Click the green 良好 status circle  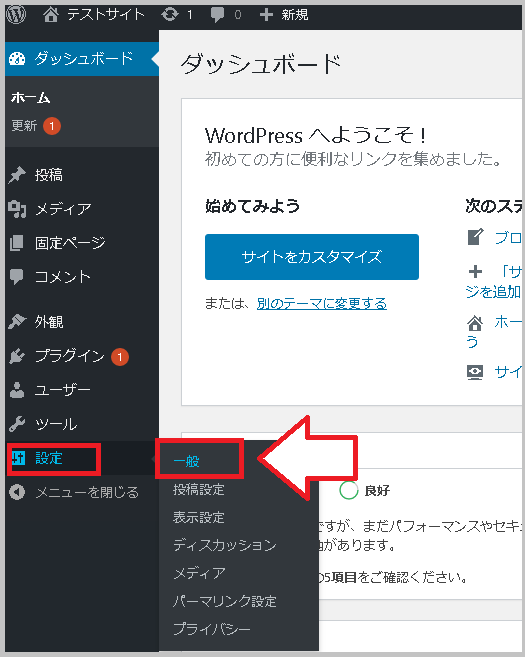(x=349, y=490)
